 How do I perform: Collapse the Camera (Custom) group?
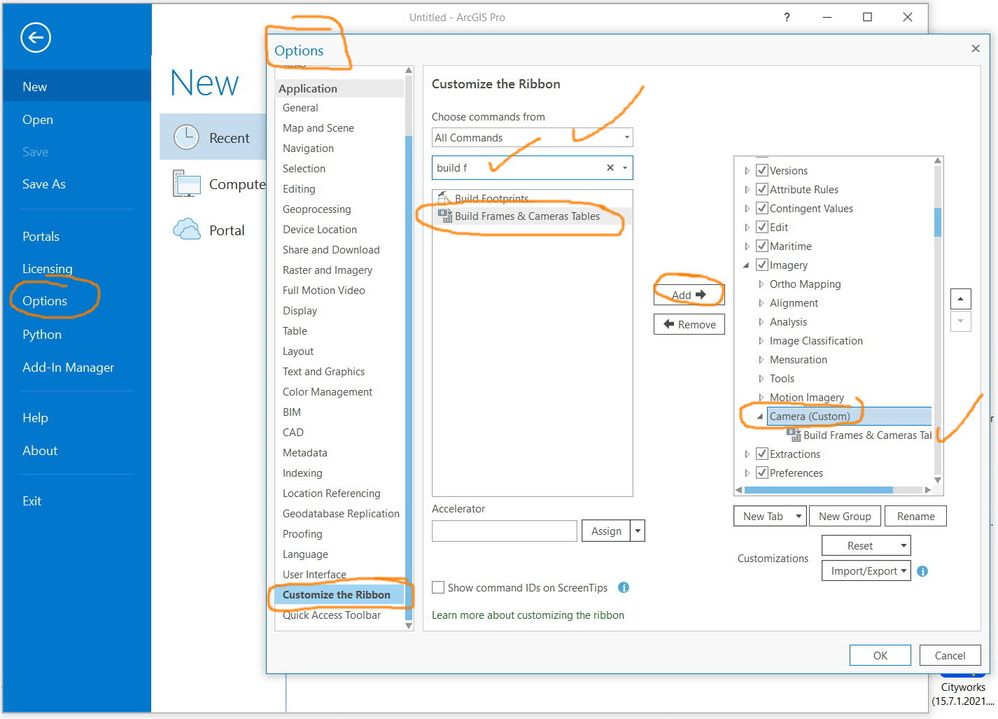pos(759,417)
